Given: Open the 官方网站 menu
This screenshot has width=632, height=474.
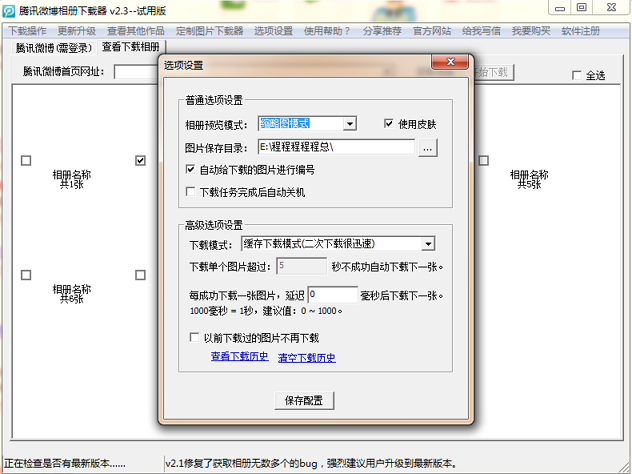Looking at the screenshot, I should (x=432, y=31).
